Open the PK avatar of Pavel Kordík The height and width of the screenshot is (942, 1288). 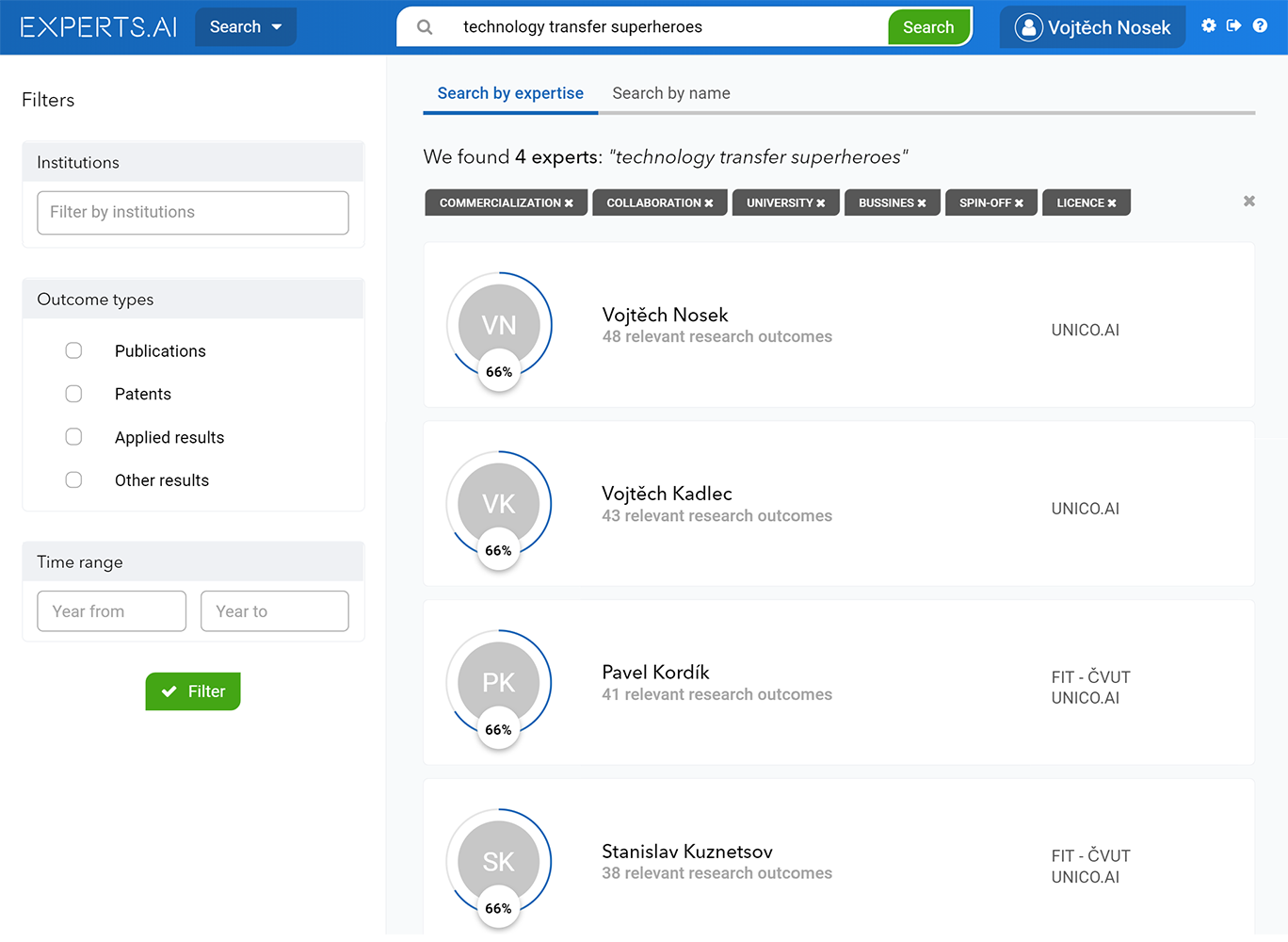click(x=499, y=682)
